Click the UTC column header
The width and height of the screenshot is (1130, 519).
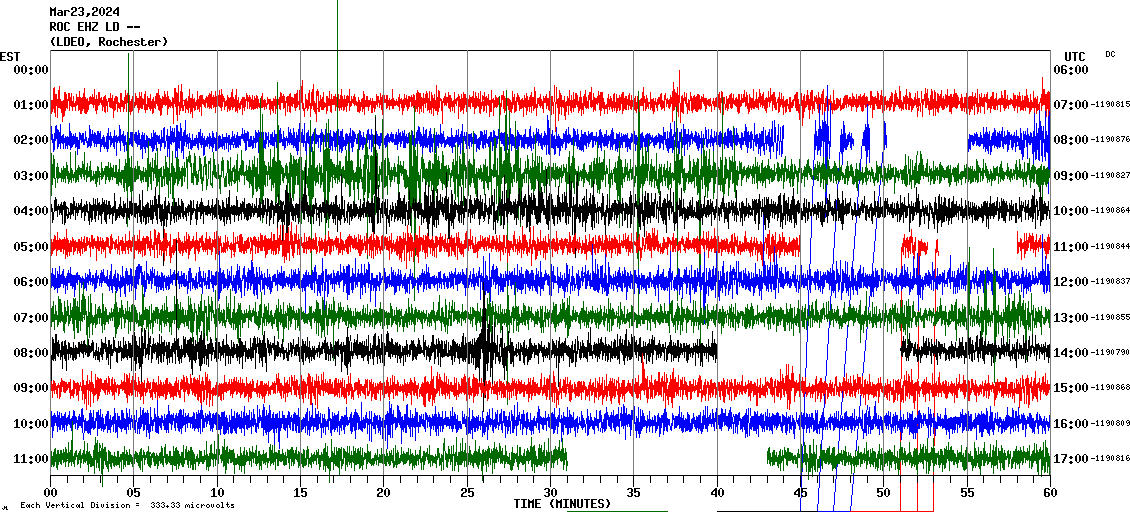1074,56
